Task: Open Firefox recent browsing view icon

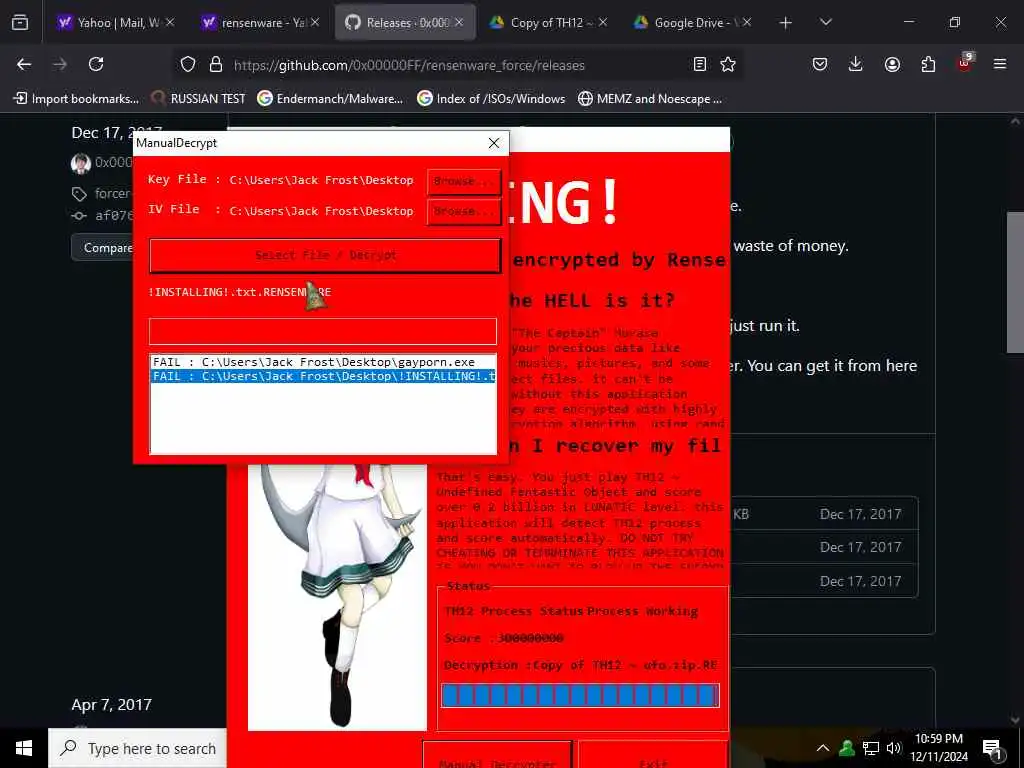Action: 20,22
